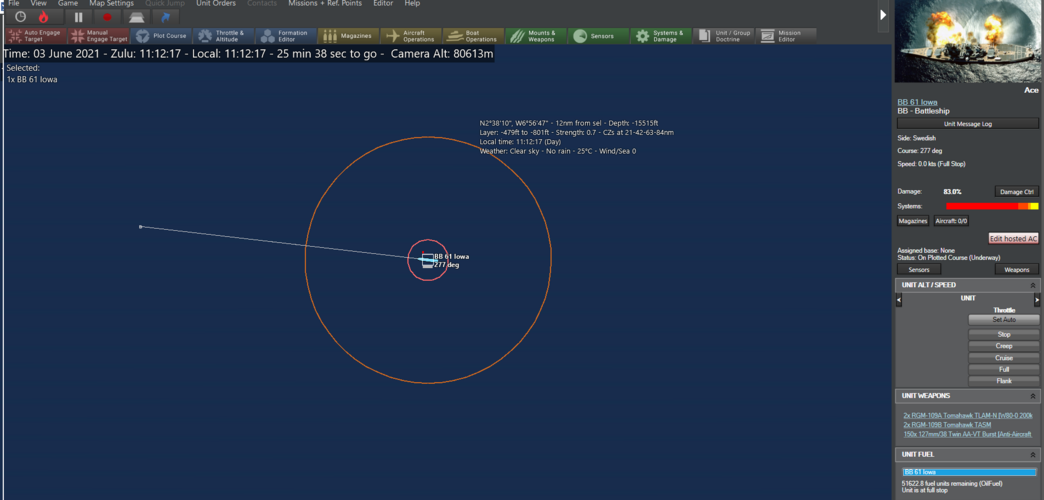
Task: Open the Map Settings menu
Action: point(111,3)
